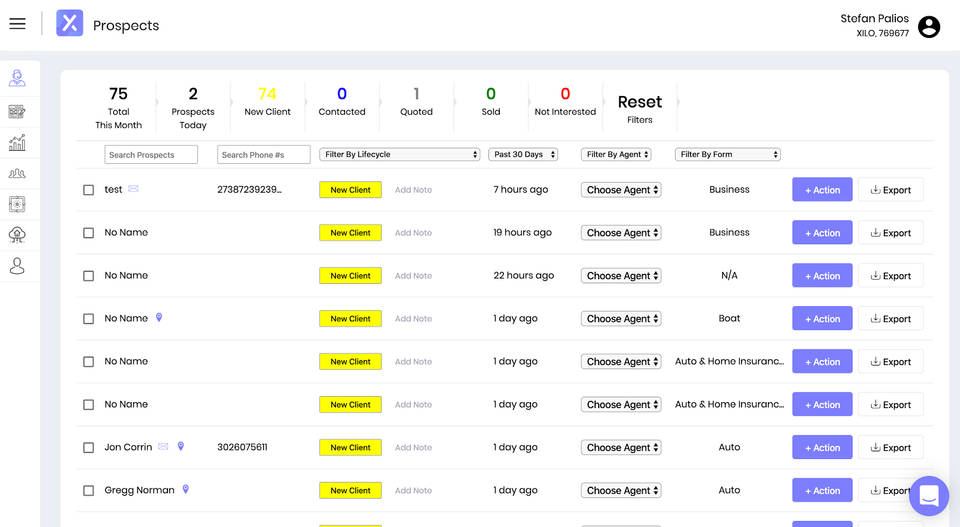Open the Filter By Agent dropdown

point(616,154)
